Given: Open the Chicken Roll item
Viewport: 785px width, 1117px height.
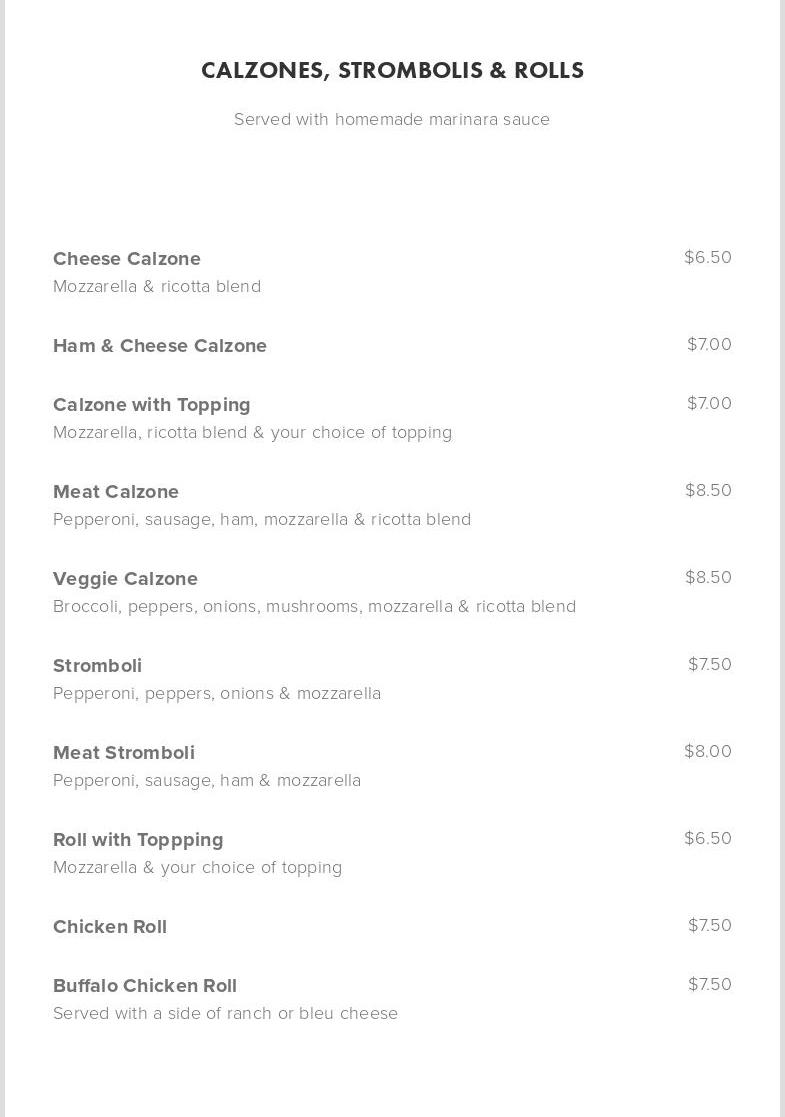Looking at the screenshot, I should click(110, 926).
